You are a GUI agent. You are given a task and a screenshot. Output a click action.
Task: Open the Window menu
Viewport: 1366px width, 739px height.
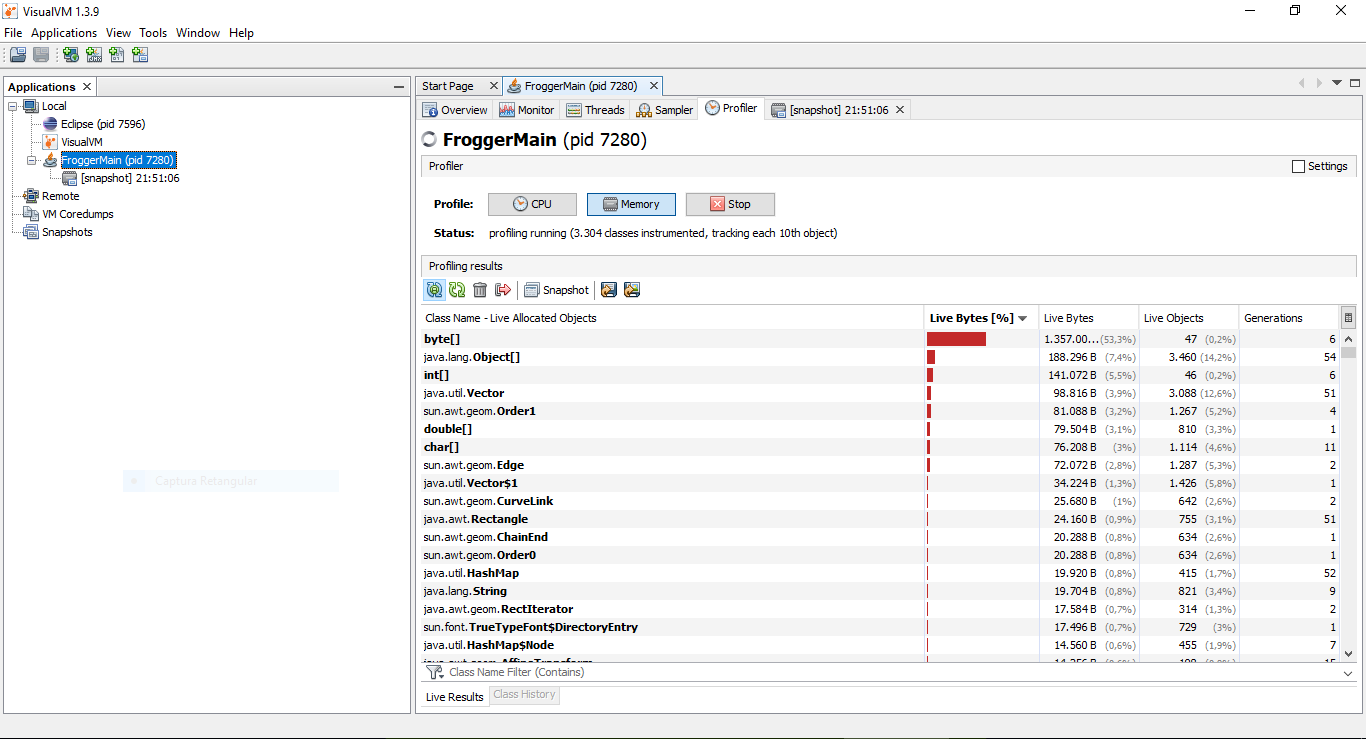point(198,33)
